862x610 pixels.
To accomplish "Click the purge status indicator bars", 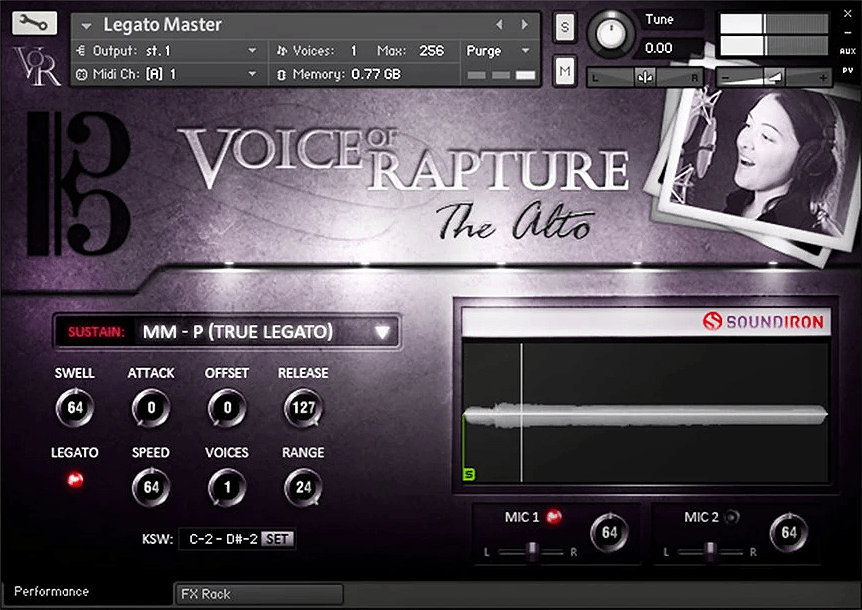I will click(x=501, y=75).
